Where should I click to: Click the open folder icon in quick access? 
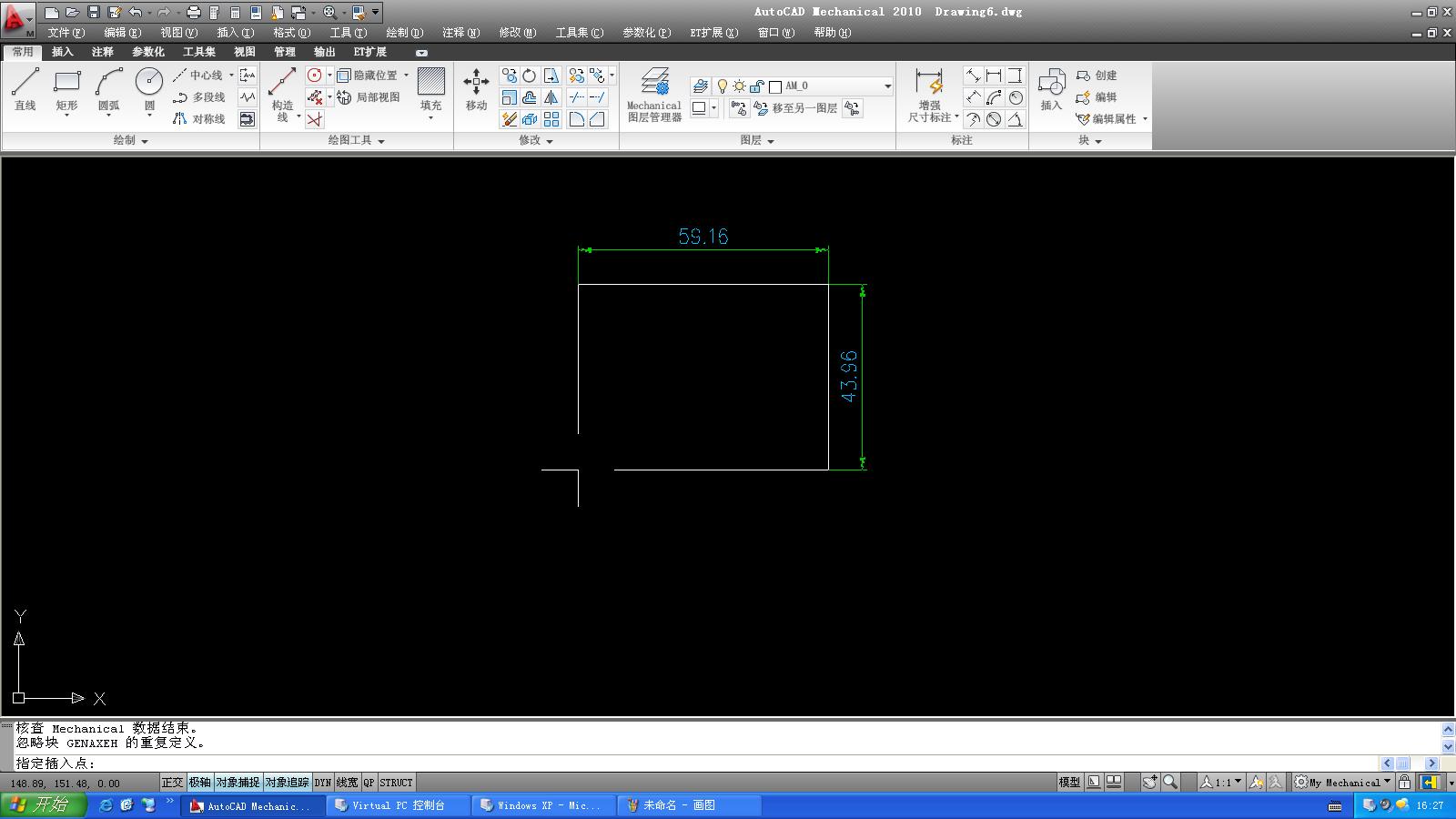click(73, 13)
